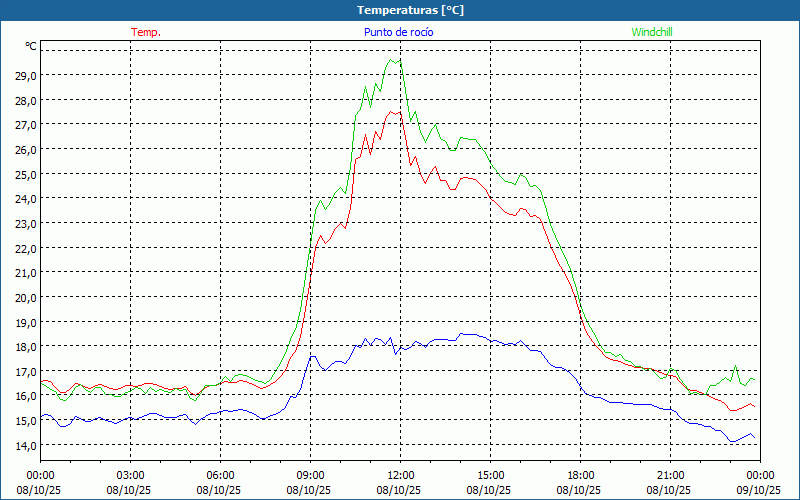800x500 pixels.
Task: Click the °C unit label on the y-axis
Action: pos(31,46)
